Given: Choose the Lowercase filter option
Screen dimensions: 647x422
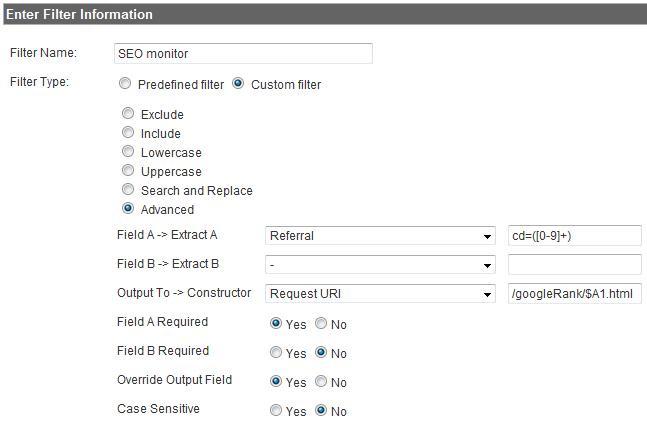Looking at the screenshot, I should (128, 151).
